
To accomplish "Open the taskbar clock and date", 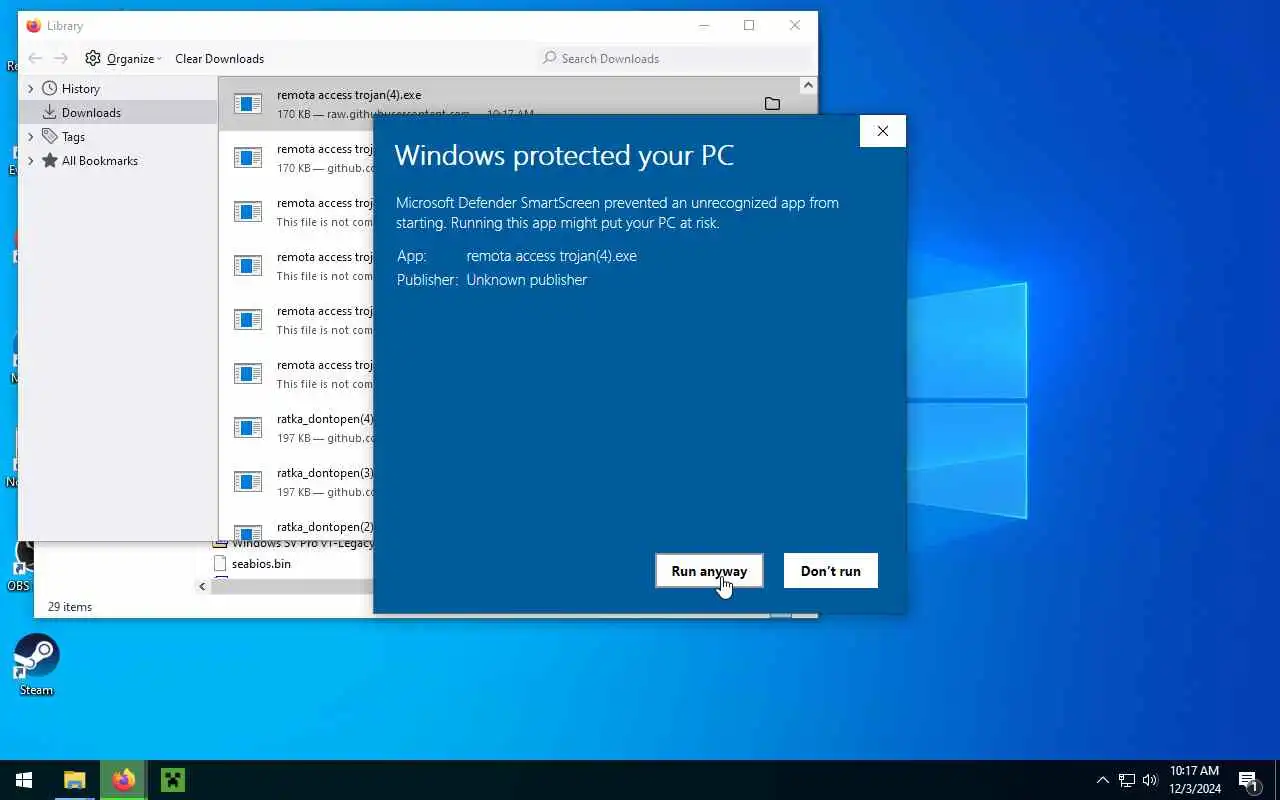I will coord(1195,780).
